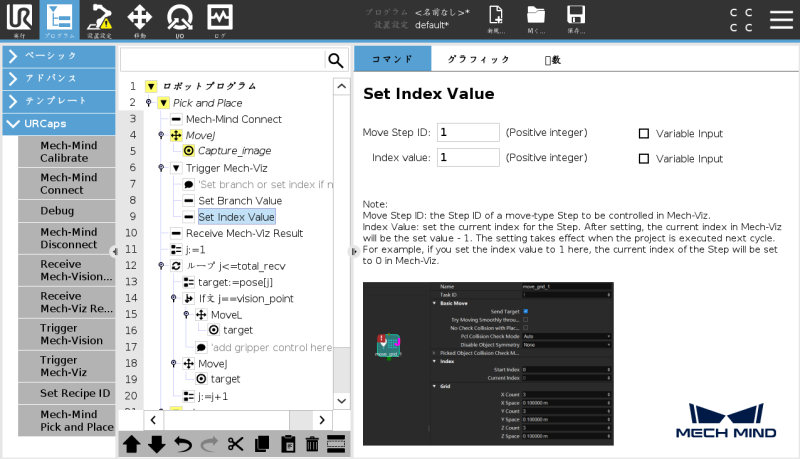The width and height of the screenshot is (800, 459).
Task: Click the loop icon on line 12
Action: click(x=176, y=266)
